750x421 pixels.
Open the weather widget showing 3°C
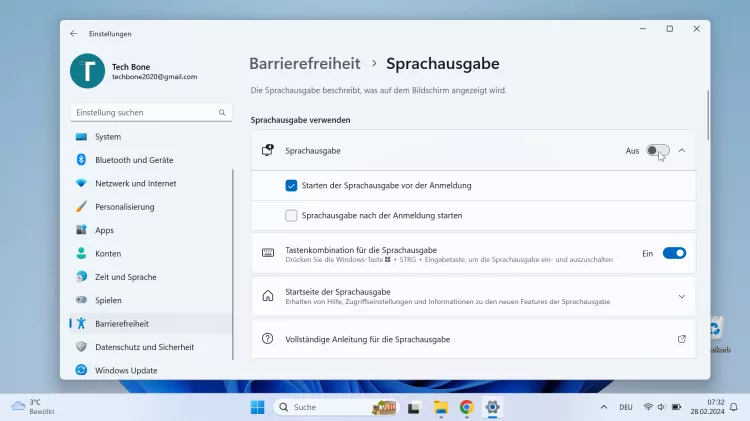[33, 407]
